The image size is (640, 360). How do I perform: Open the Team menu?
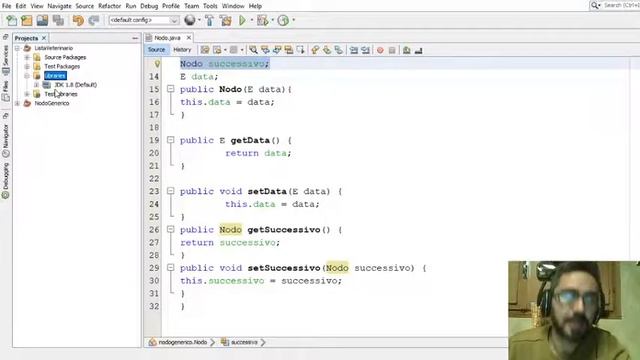point(191,6)
